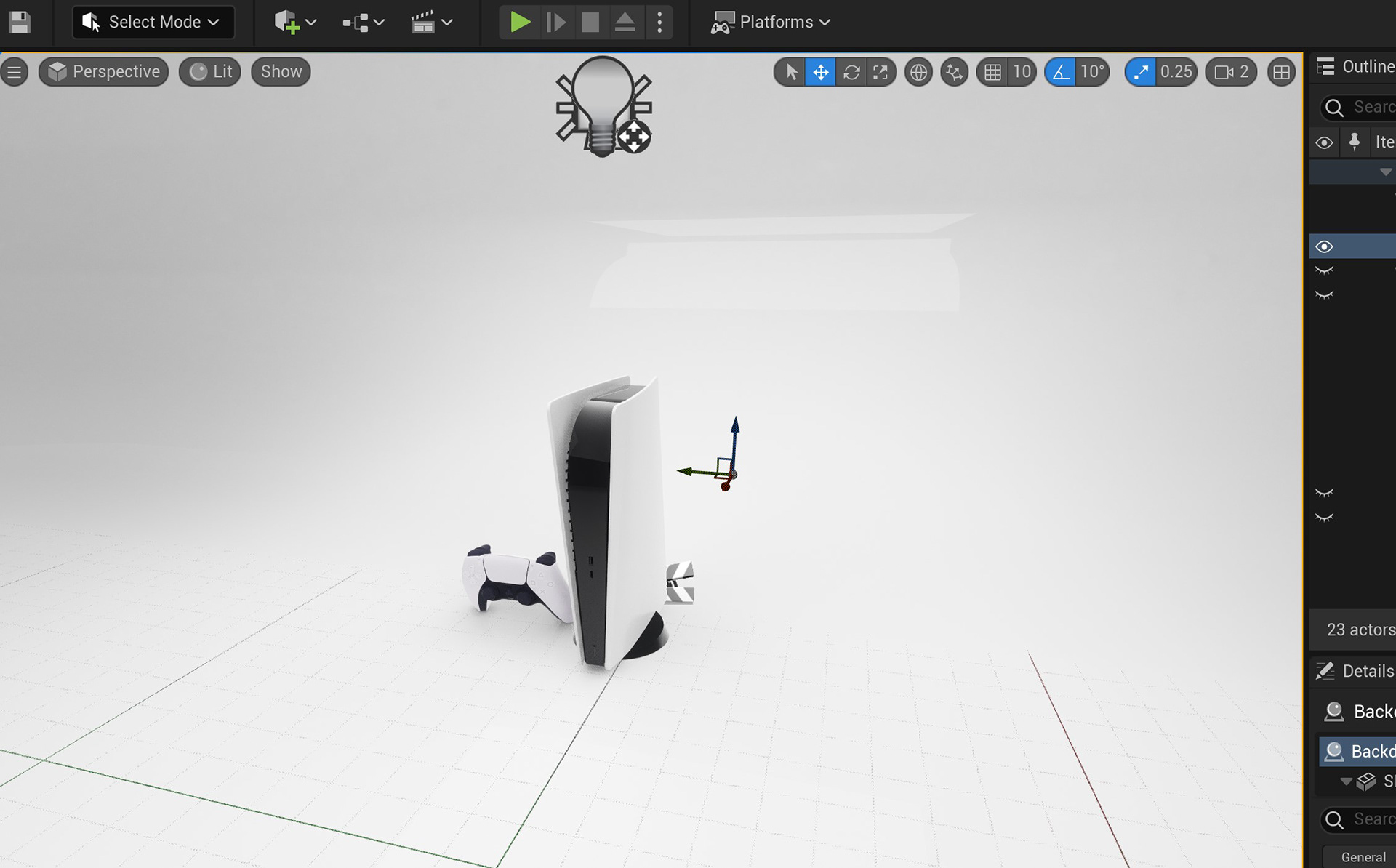Stop the play session
Viewport: 1396px width, 868px height.
[x=590, y=22]
